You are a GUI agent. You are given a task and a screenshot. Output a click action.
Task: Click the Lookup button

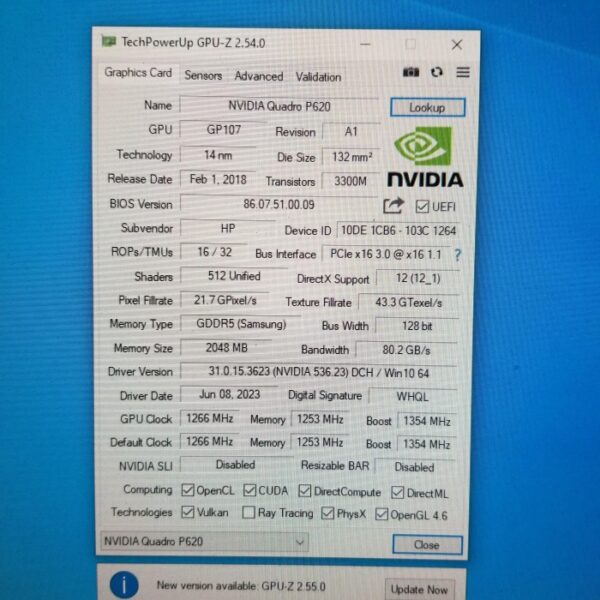click(x=427, y=108)
